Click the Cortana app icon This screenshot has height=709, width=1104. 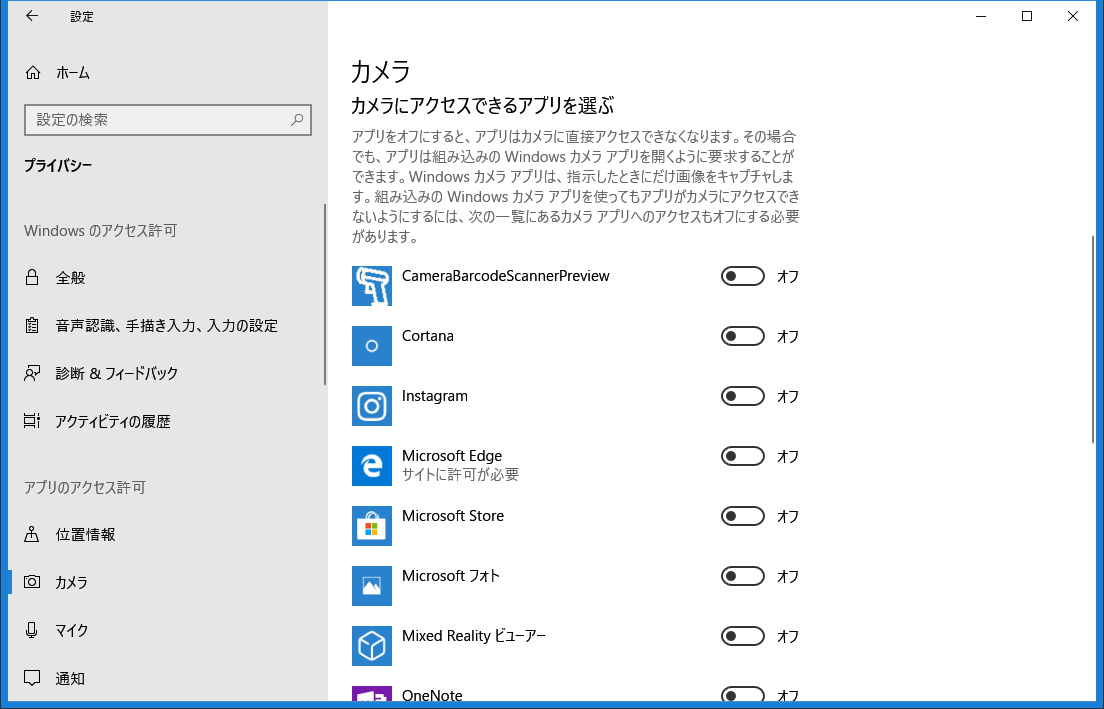[372, 346]
